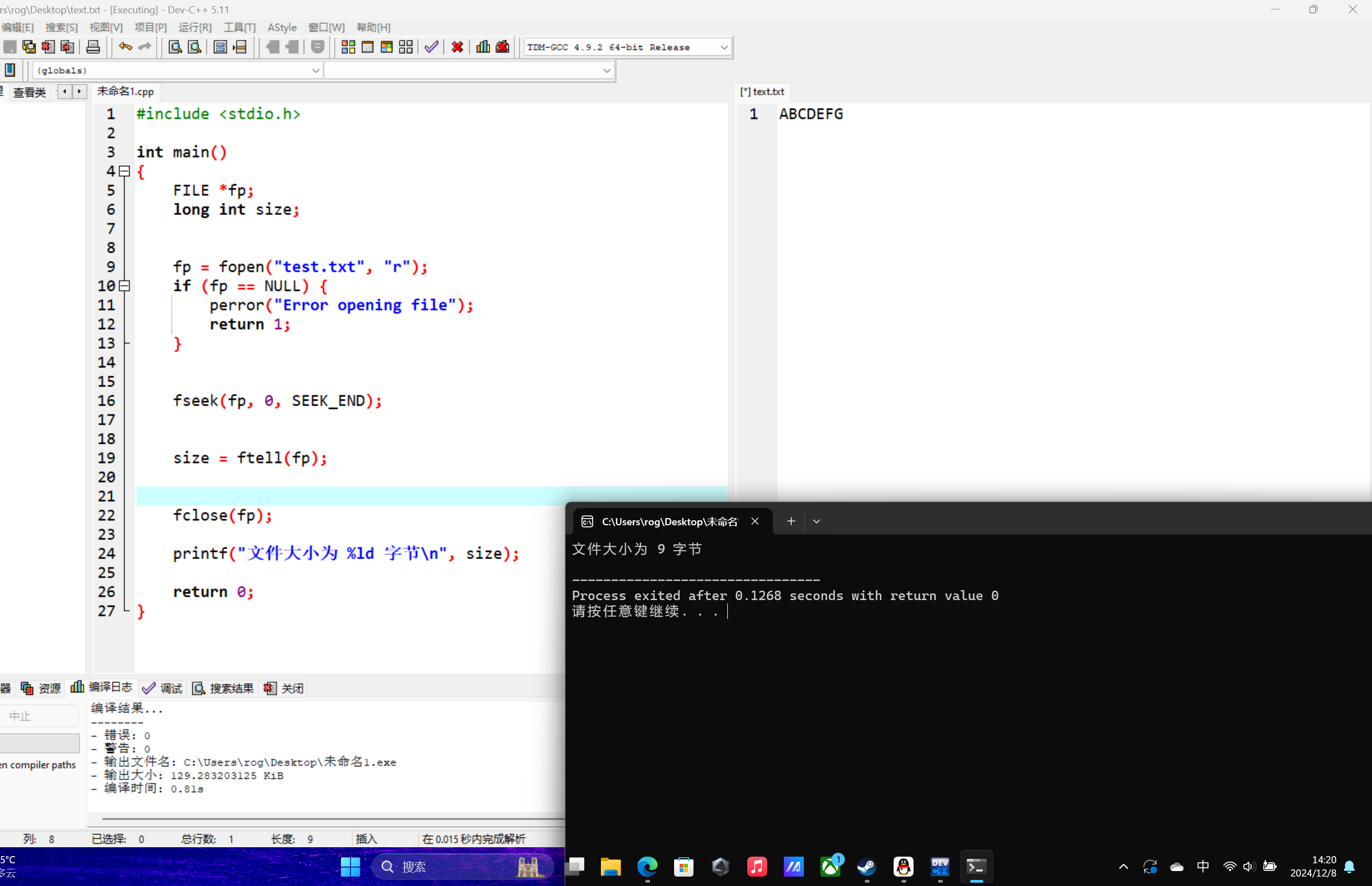Viewport: 1372px width, 886px height.
Task: Open the TDM-GCC compiler selection dropdown
Action: point(723,47)
